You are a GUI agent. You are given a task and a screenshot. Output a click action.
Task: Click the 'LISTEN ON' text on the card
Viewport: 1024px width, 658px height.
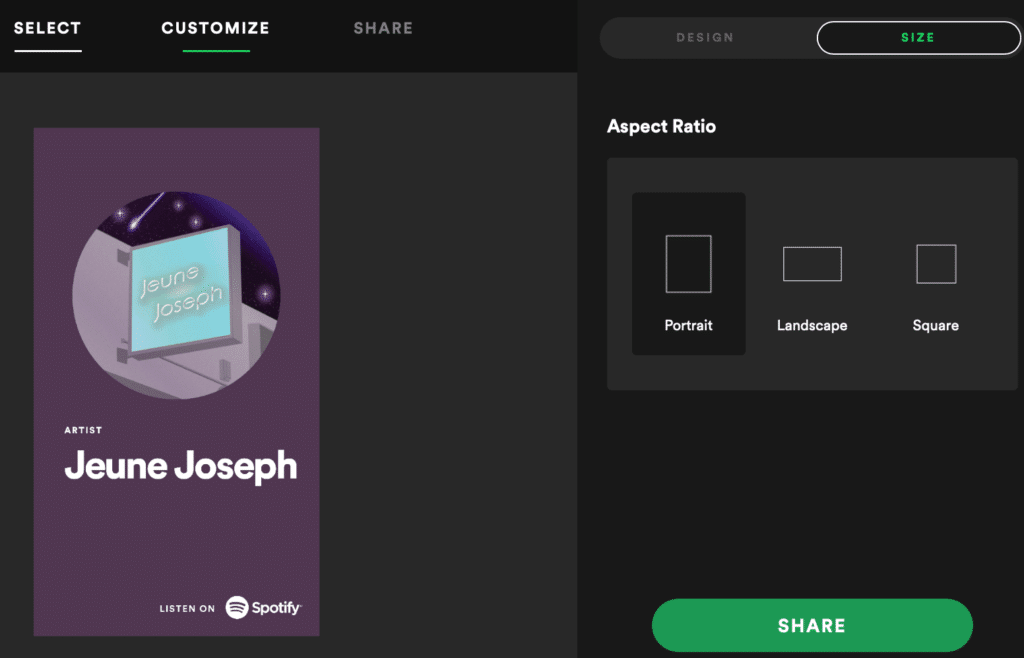pos(187,608)
